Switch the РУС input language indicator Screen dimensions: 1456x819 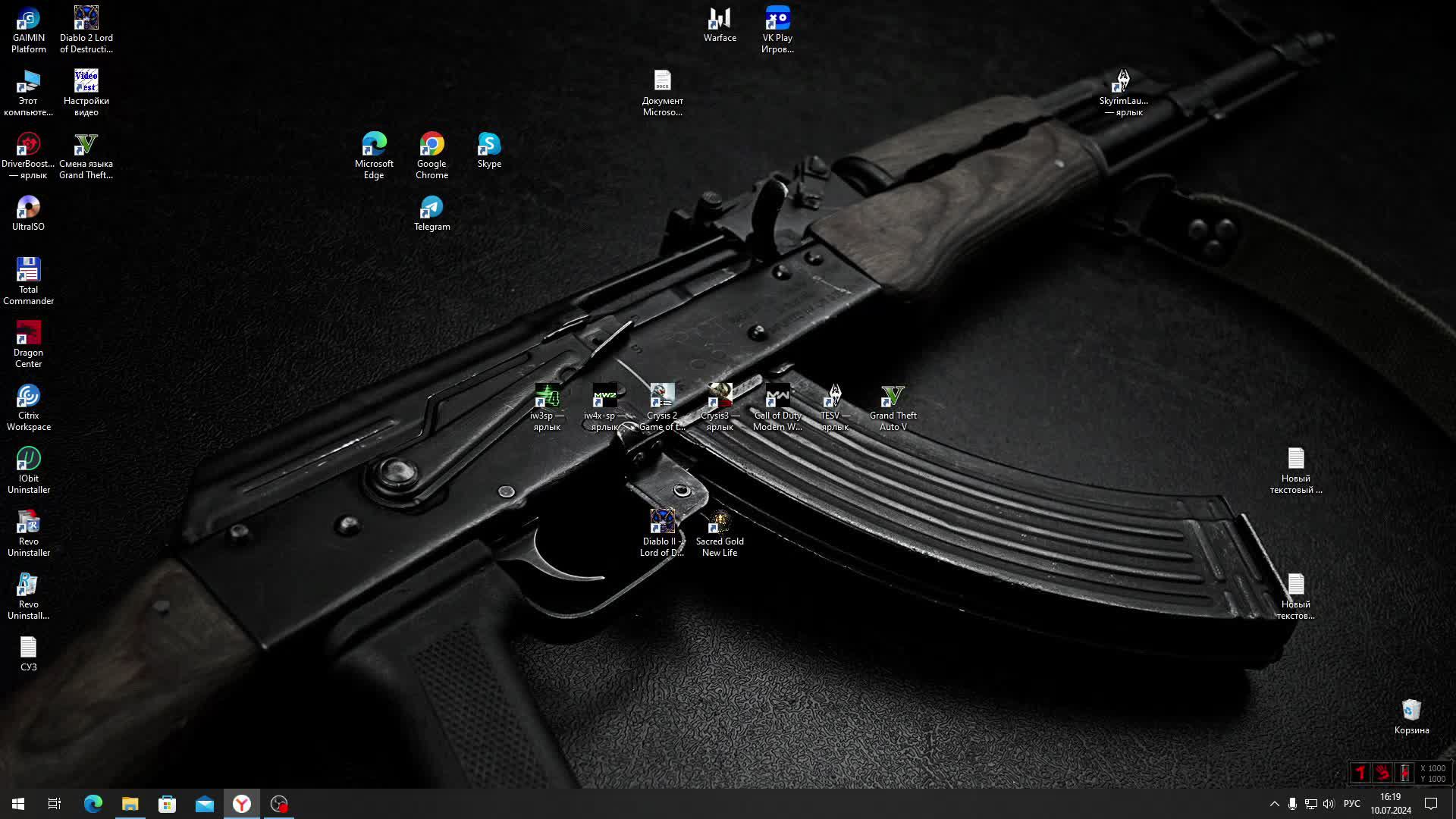click(1351, 804)
